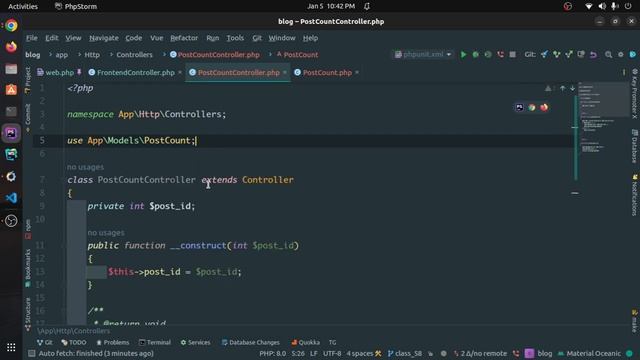The width and height of the screenshot is (640, 360).
Task: Open the File menu
Action: click(32, 38)
